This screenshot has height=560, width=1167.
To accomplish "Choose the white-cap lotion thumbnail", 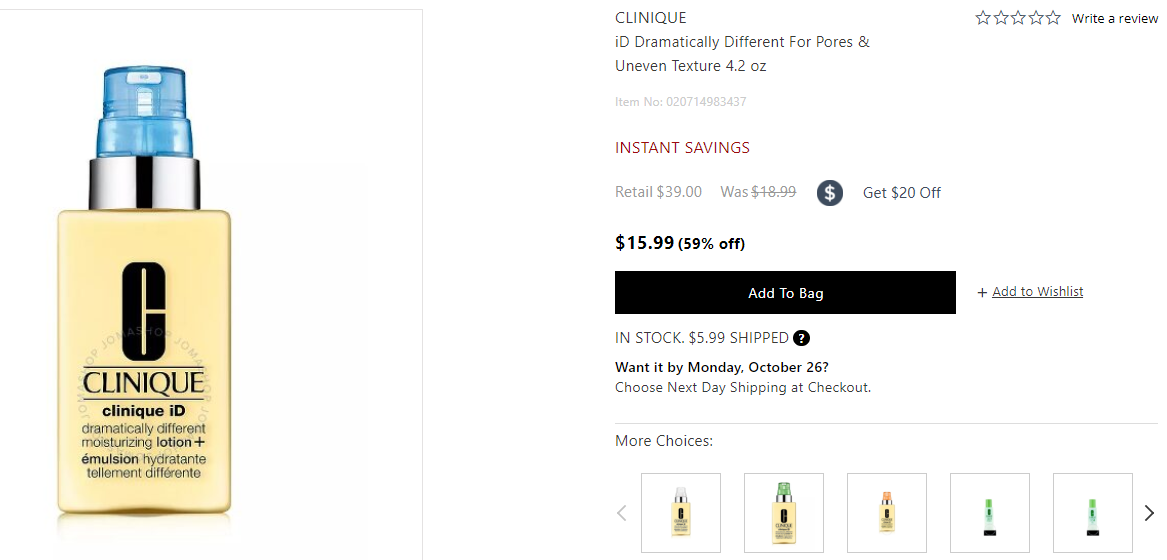I will (x=681, y=513).
